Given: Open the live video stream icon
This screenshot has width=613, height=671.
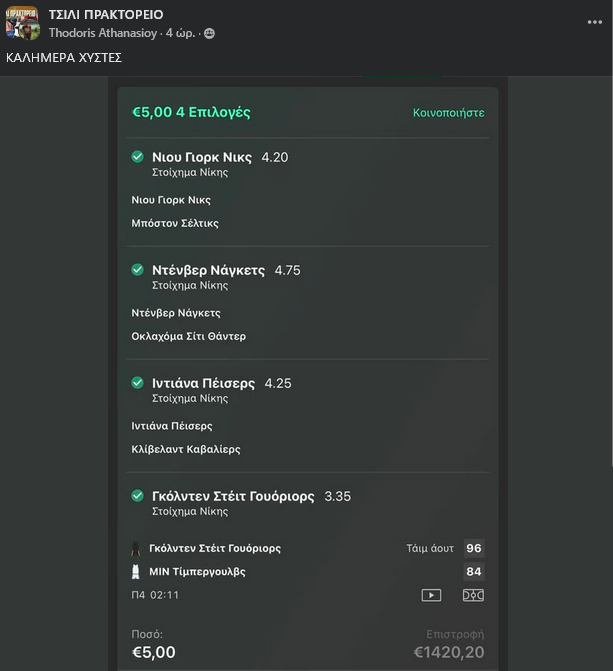Looking at the screenshot, I should pos(431,595).
